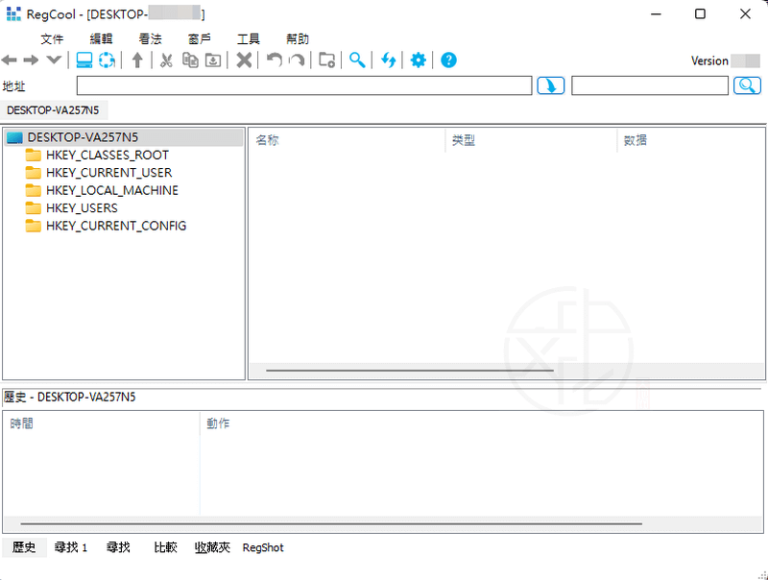Switch to the RegShot bottom tab
The width and height of the screenshot is (768, 580).
[263, 547]
